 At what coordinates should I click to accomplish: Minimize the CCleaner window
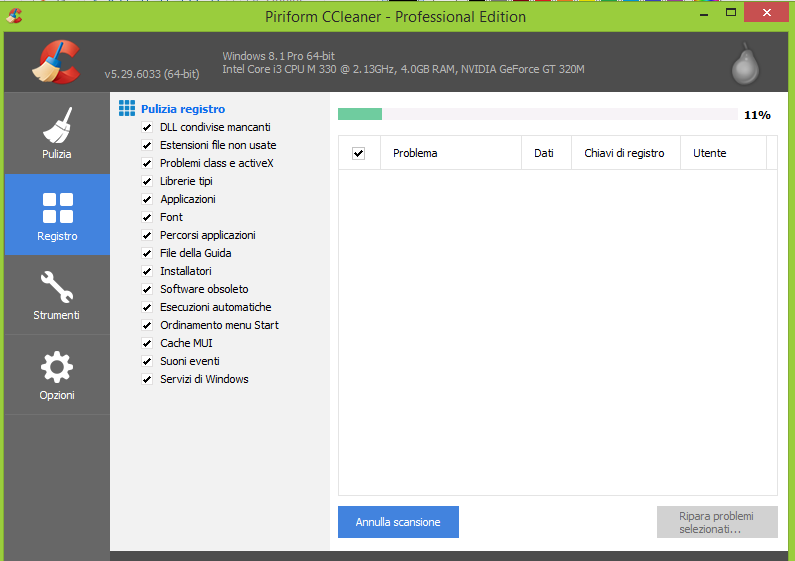click(x=704, y=13)
